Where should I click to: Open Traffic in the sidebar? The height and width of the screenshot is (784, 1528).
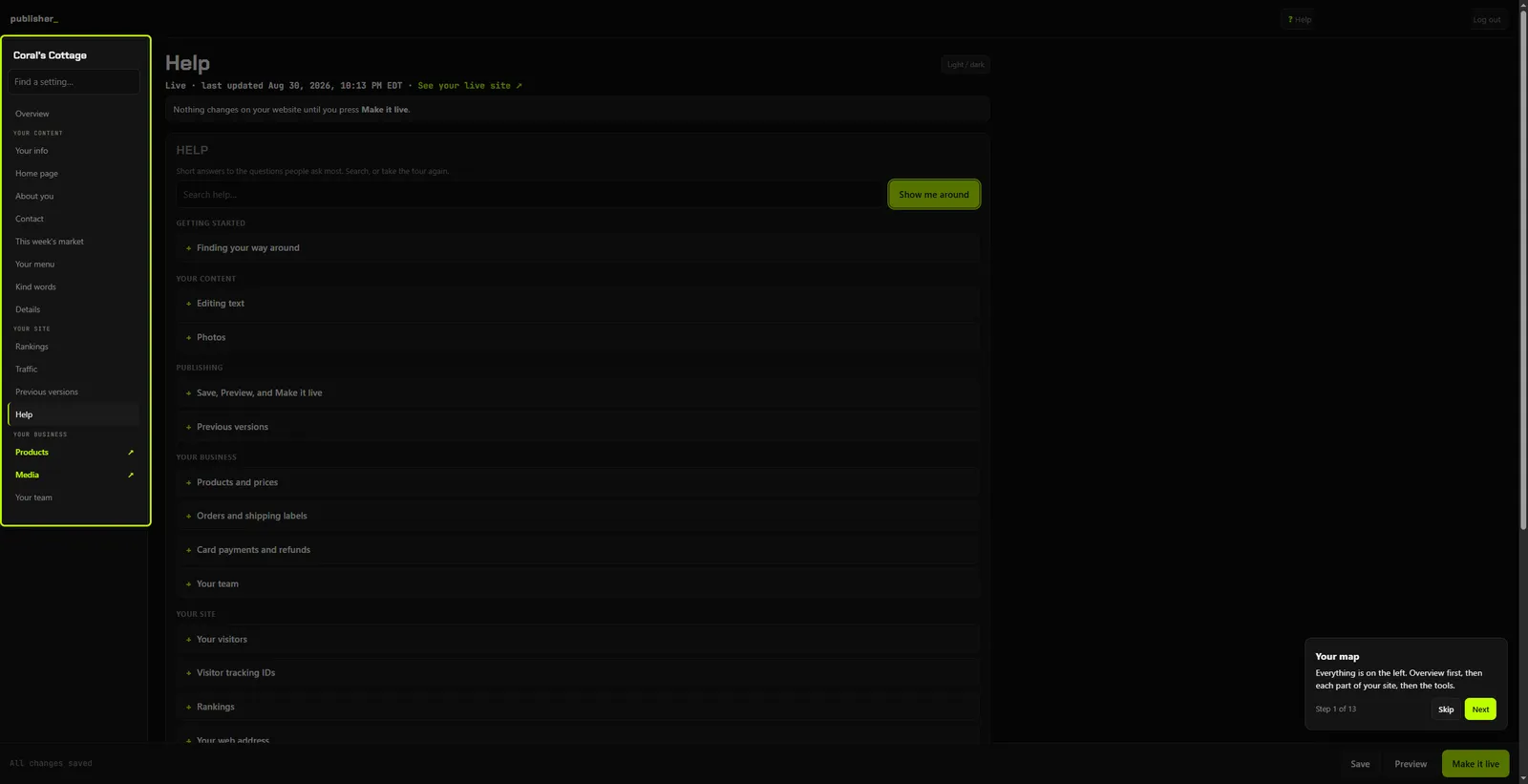coord(74,370)
